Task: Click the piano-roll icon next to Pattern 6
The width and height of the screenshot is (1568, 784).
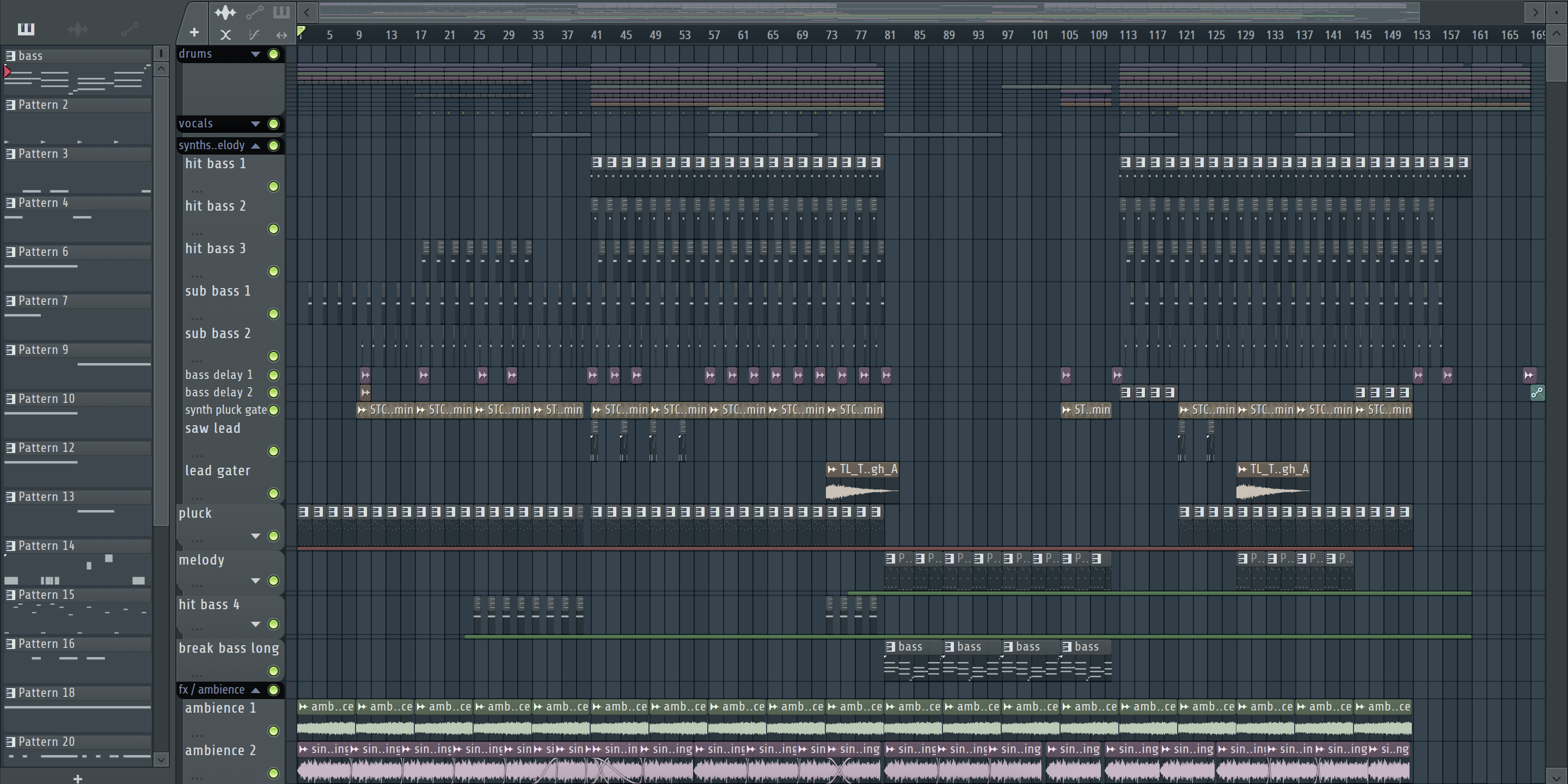Action: [10, 252]
